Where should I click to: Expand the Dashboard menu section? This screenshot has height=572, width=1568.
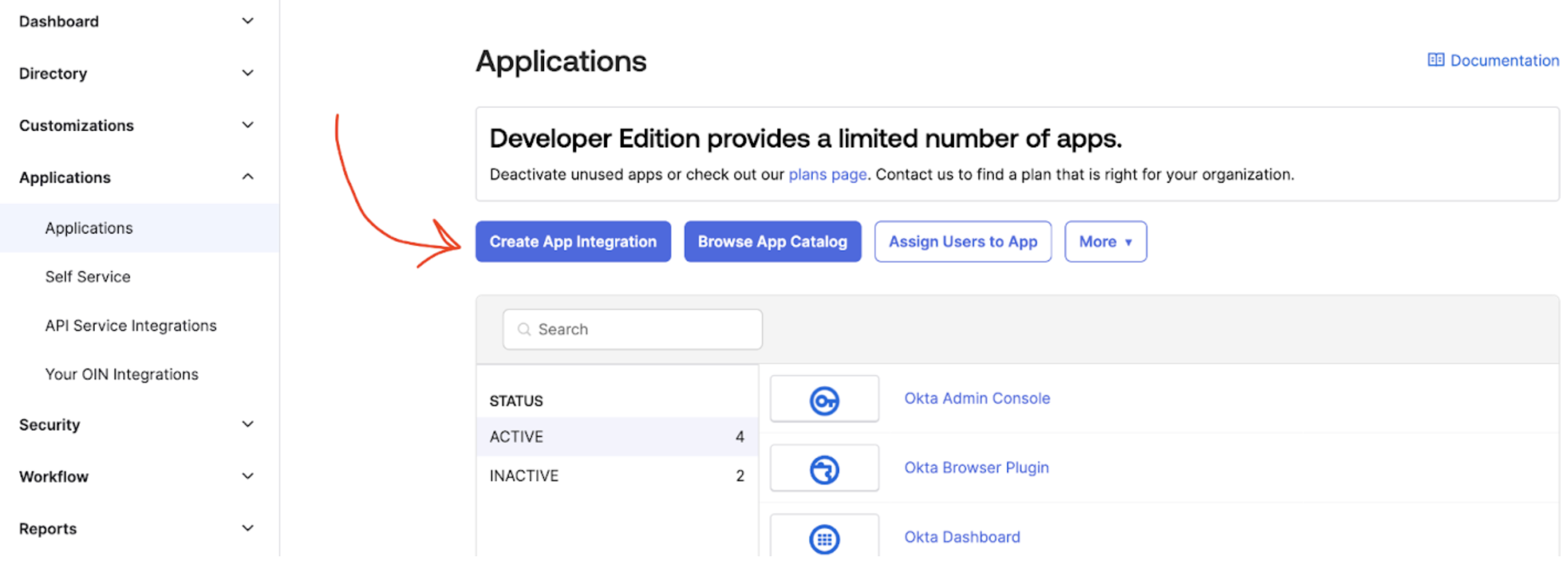pyautogui.click(x=248, y=21)
